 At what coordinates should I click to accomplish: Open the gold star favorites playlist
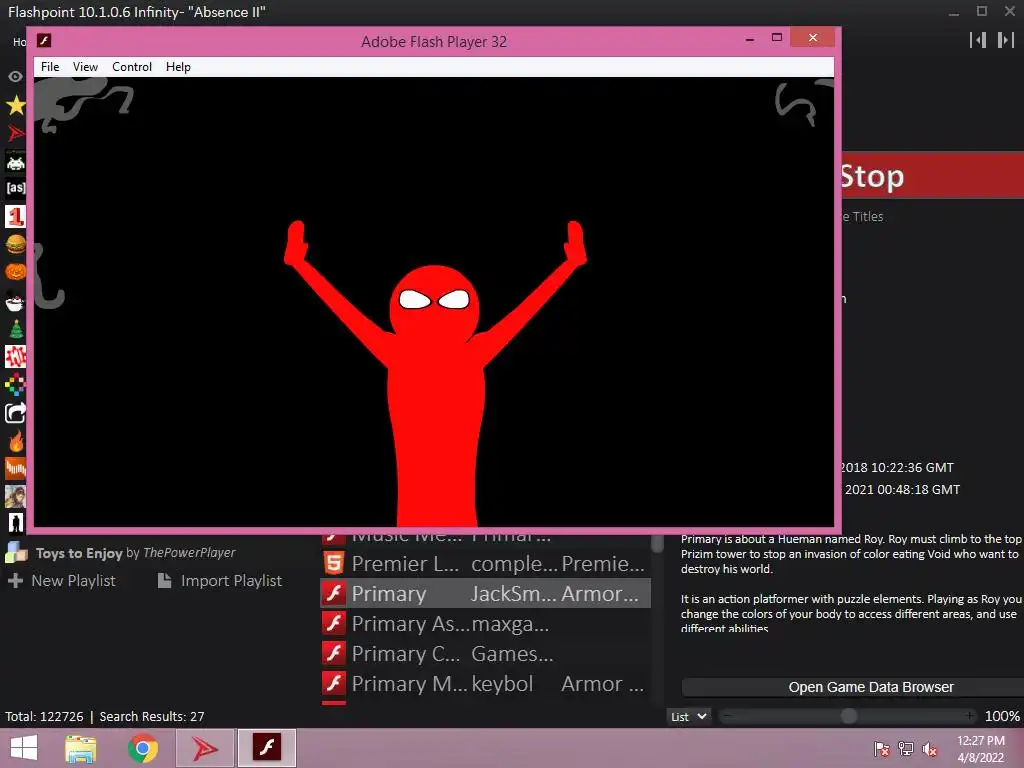point(16,104)
